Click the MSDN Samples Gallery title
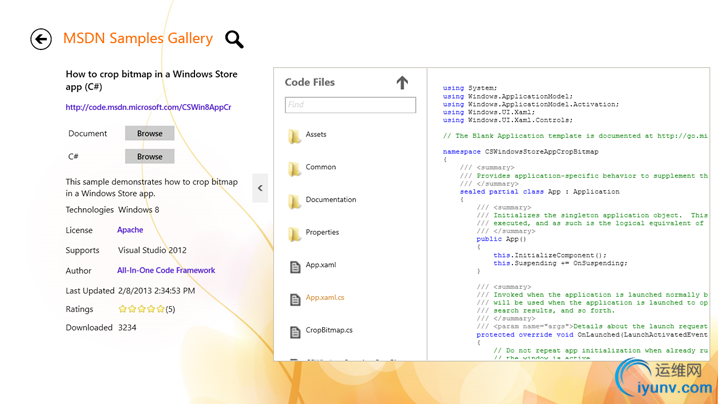This screenshot has height=404, width=718. [x=138, y=39]
